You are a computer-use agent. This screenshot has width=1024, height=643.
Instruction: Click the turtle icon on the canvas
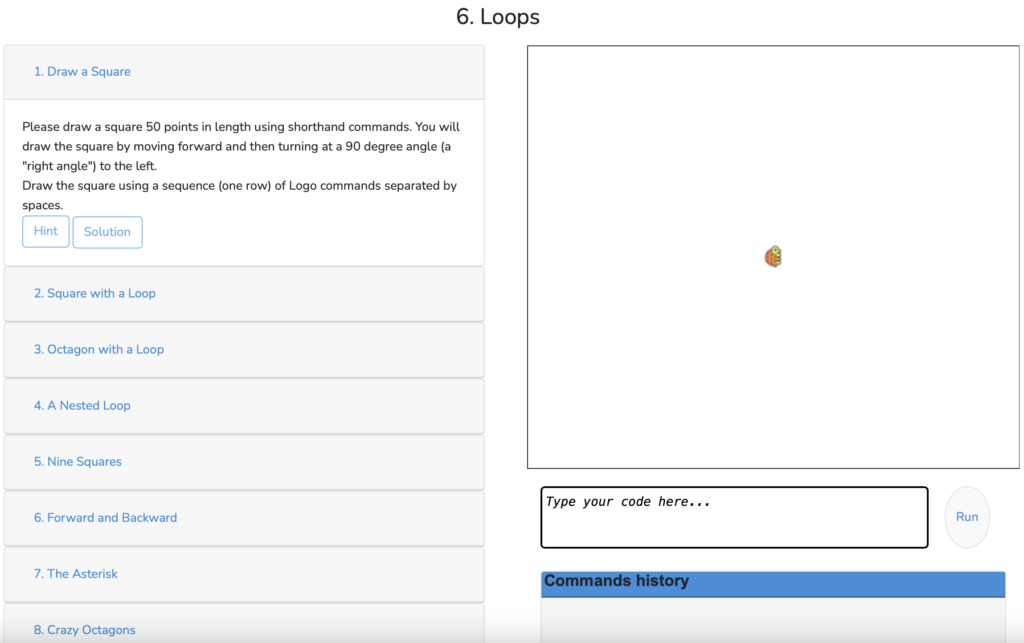773,257
